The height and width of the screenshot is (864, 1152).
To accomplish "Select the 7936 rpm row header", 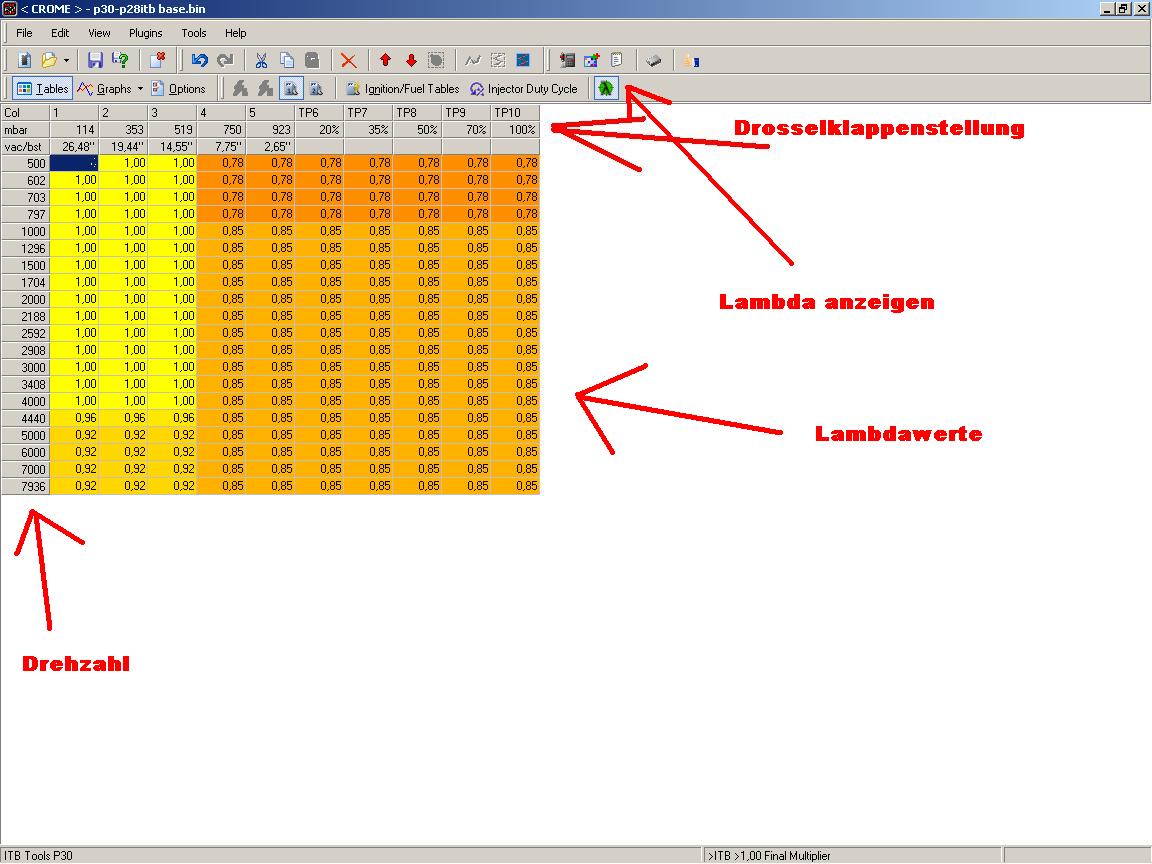I will coord(25,486).
